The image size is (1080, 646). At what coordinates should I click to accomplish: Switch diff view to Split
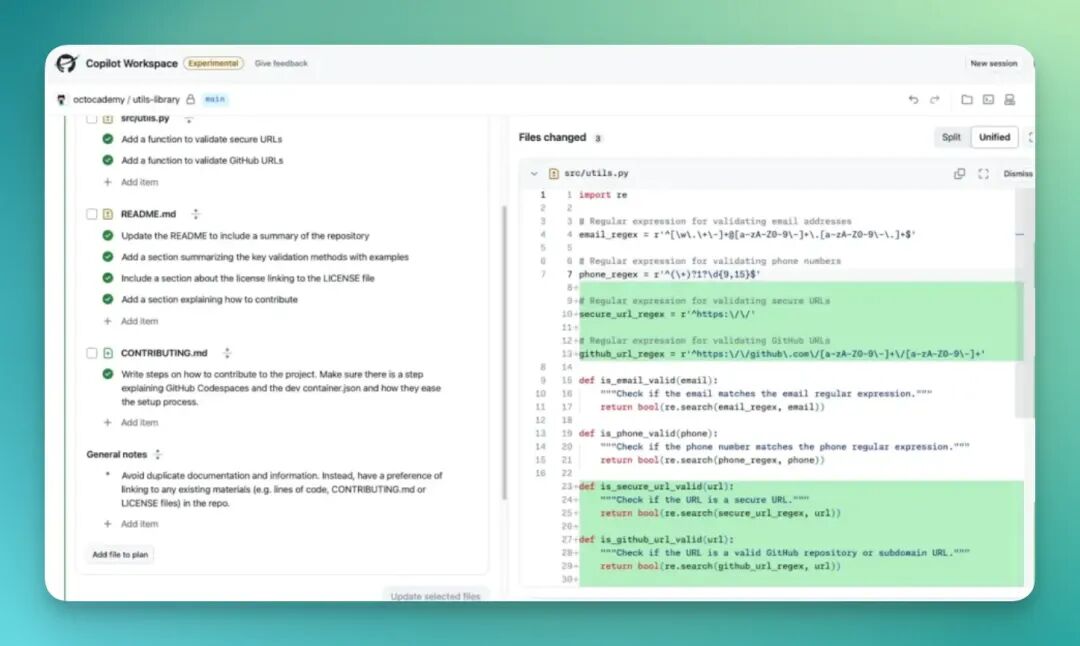tap(951, 137)
